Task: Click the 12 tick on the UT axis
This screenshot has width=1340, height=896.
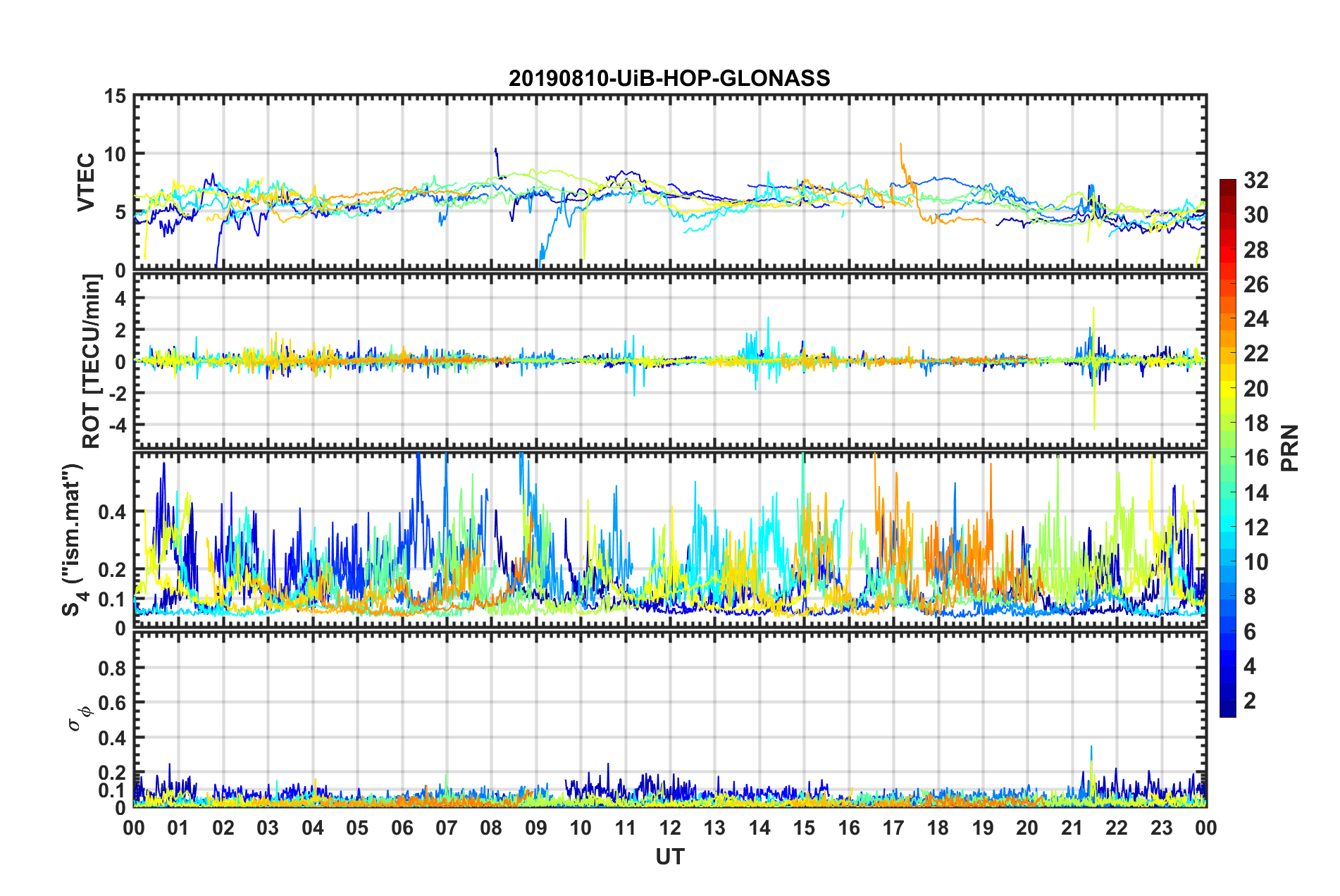Action: click(x=670, y=828)
